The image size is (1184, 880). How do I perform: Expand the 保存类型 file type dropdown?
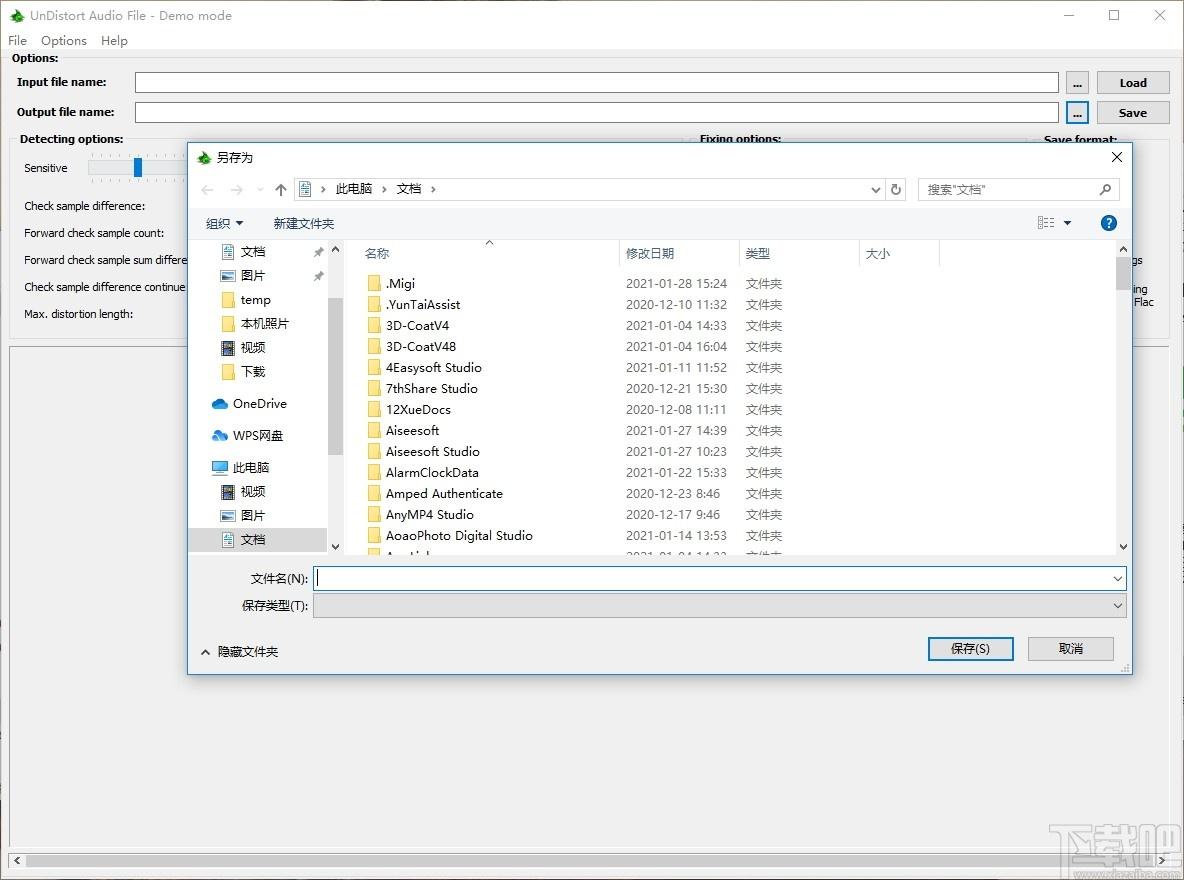[x=1117, y=606]
